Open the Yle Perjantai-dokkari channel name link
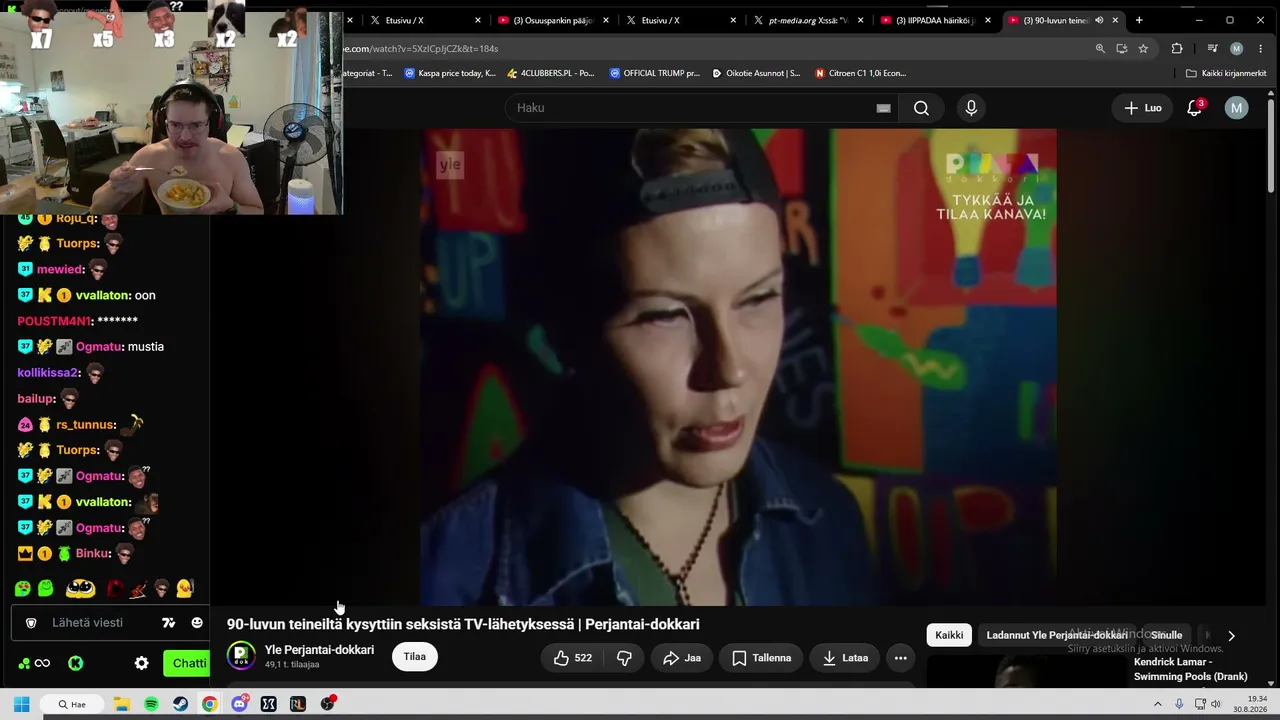 pyautogui.click(x=319, y=650)
